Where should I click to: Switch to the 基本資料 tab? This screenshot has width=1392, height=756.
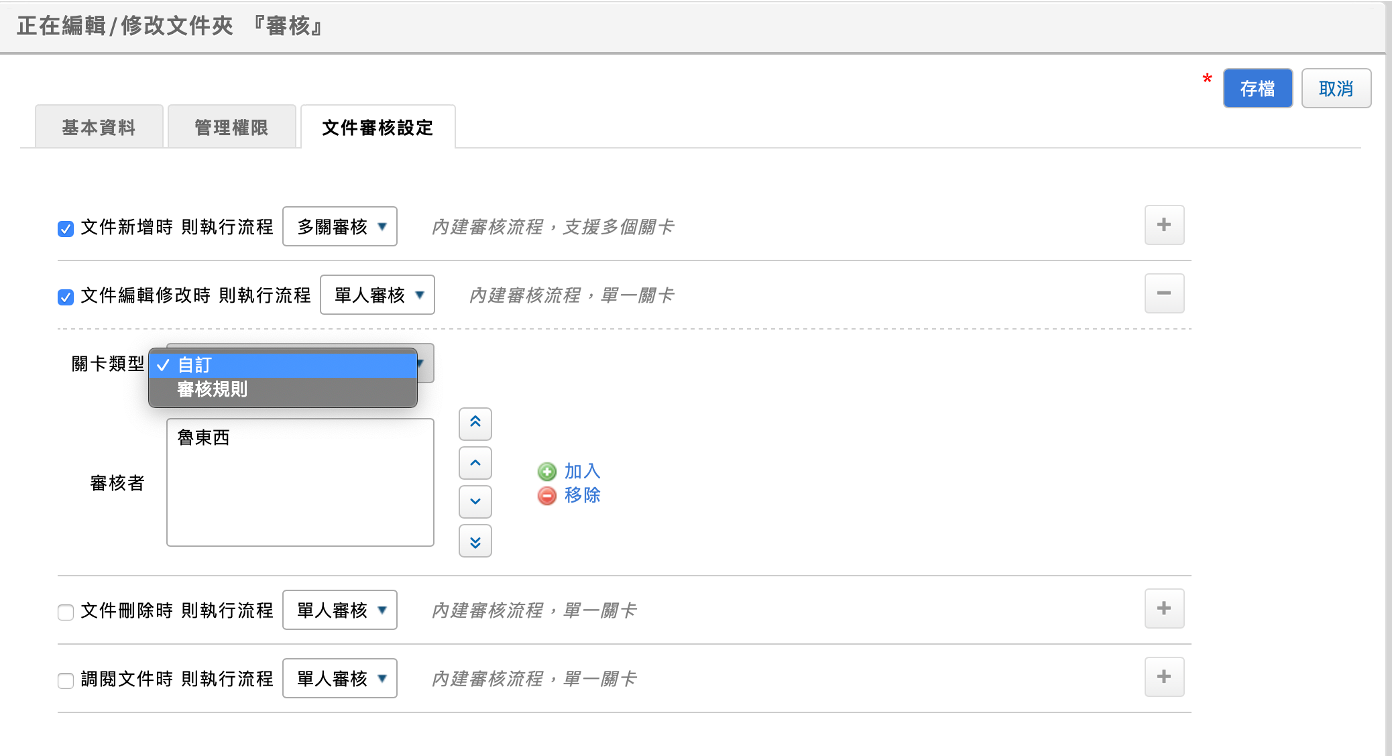click(x=98, y=128)
